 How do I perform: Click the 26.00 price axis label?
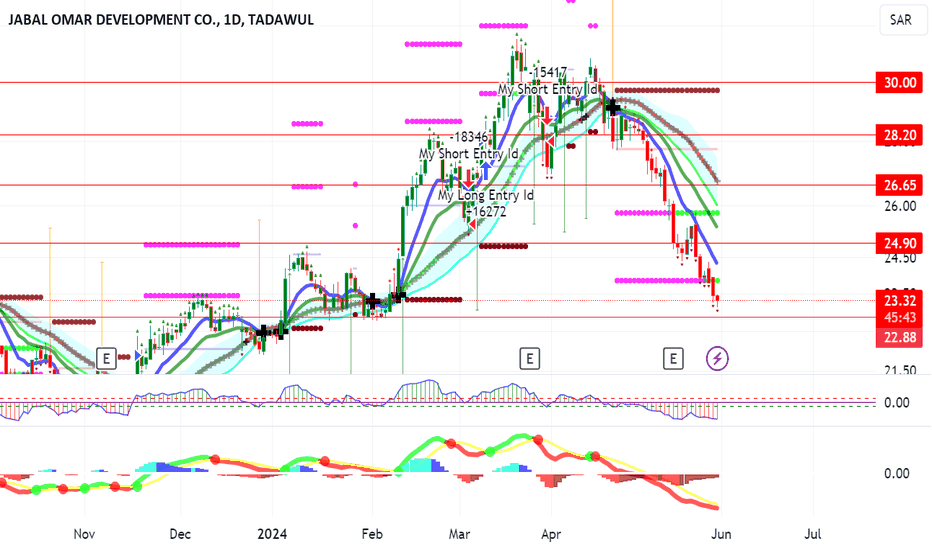point(900,206)
